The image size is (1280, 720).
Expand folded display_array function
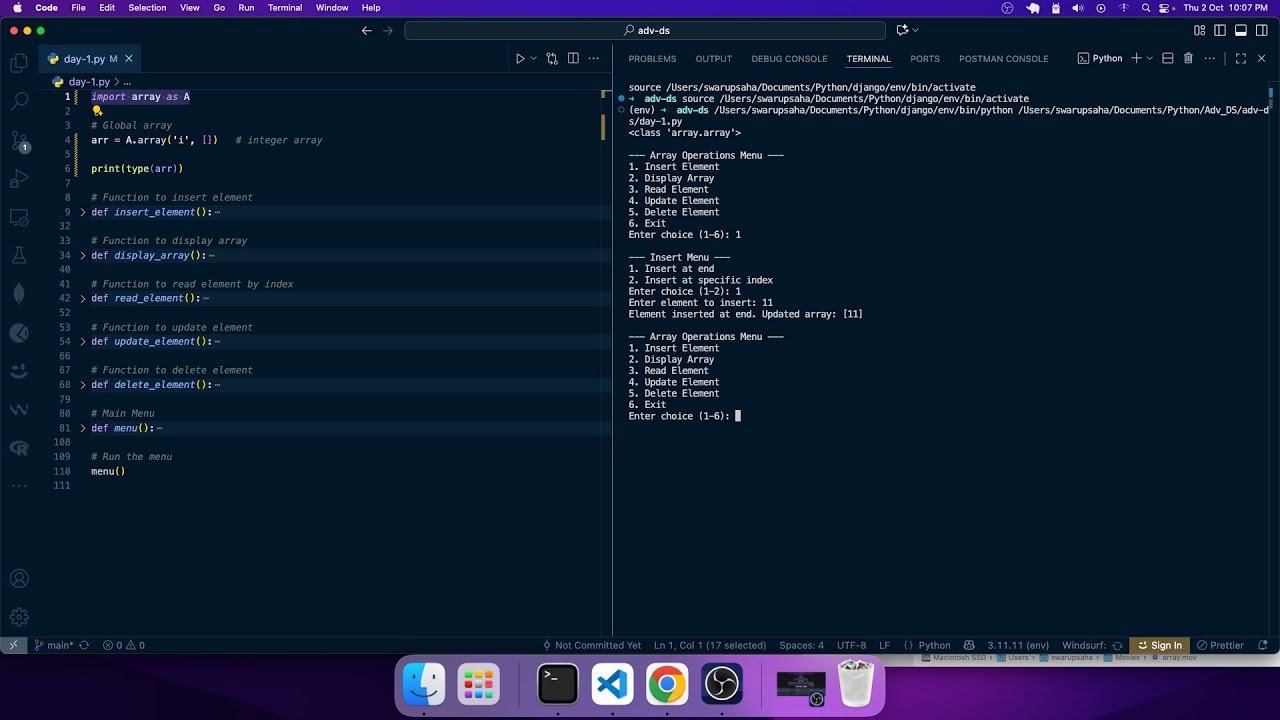tap(83, 255)
